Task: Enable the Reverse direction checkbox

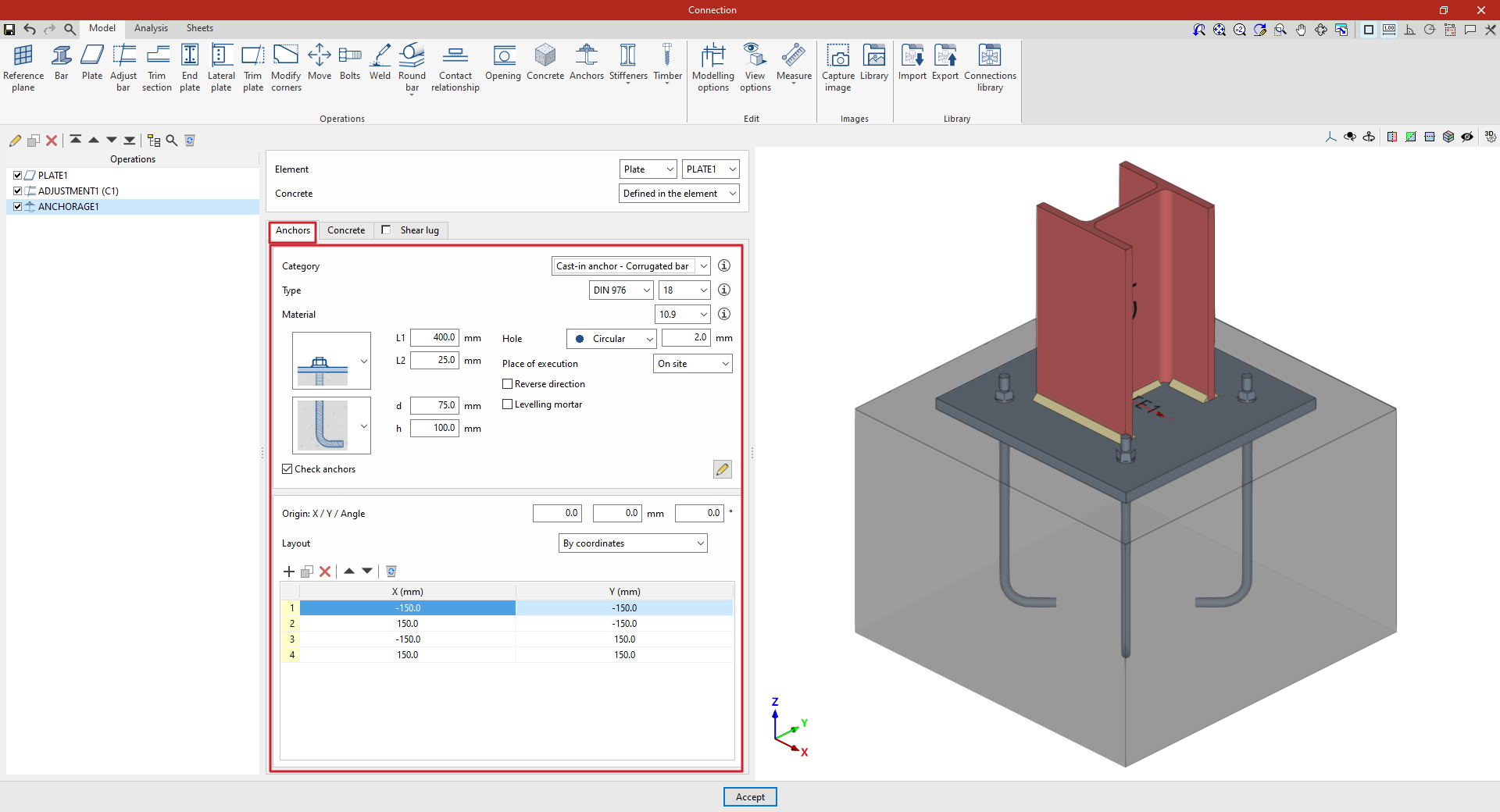Action: [x=508, y=384]
